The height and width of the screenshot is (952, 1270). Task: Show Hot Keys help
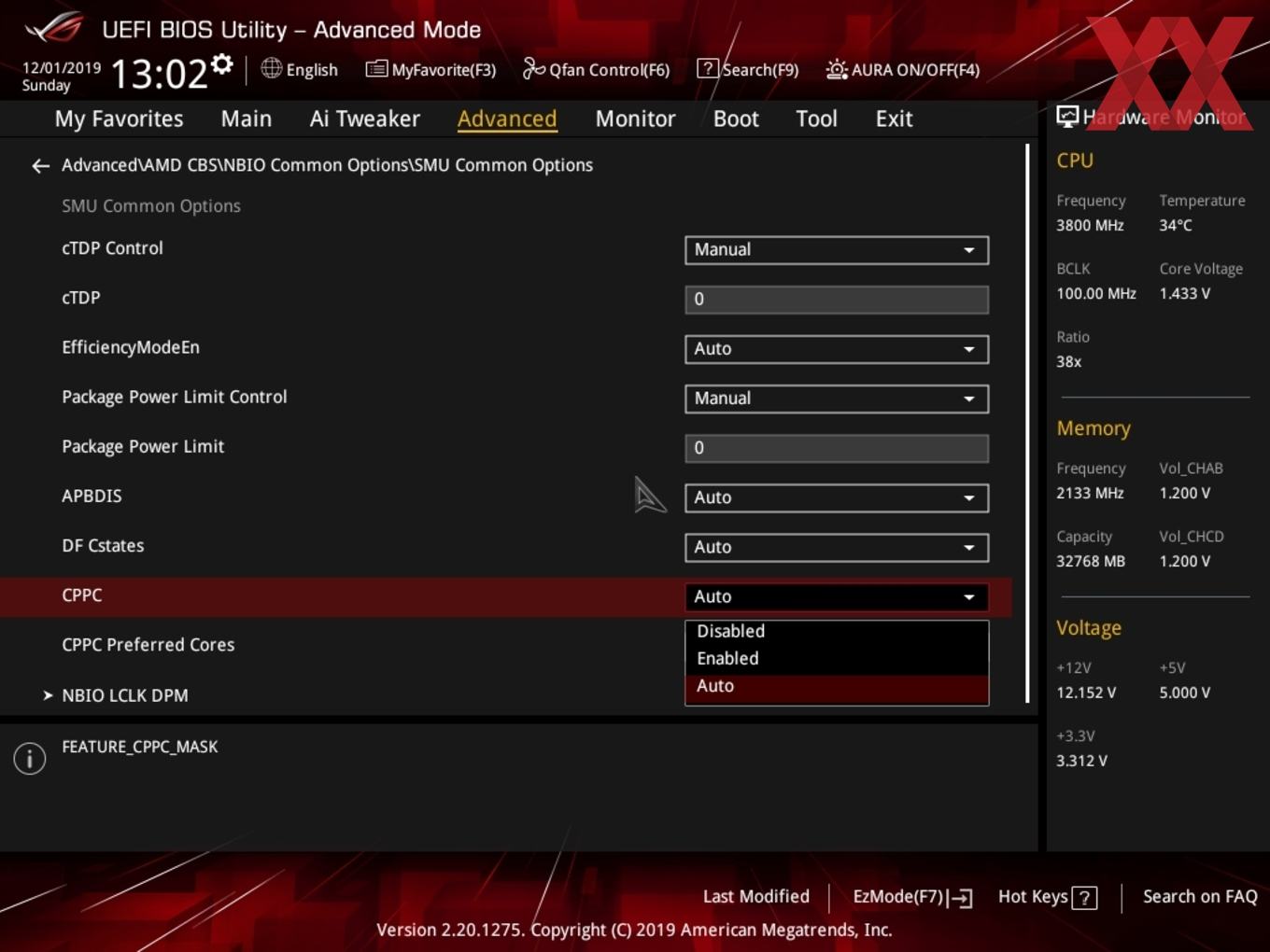point(1047,897)
